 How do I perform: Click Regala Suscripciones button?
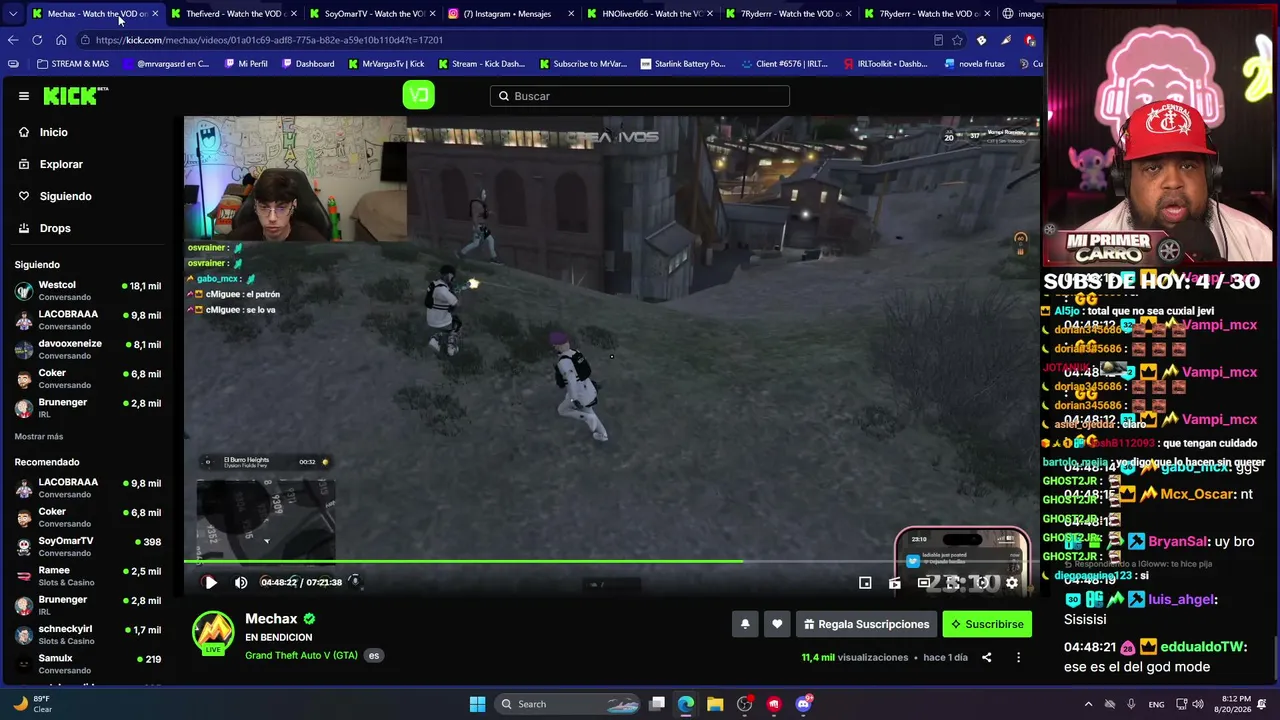click(x=866, y=624)
